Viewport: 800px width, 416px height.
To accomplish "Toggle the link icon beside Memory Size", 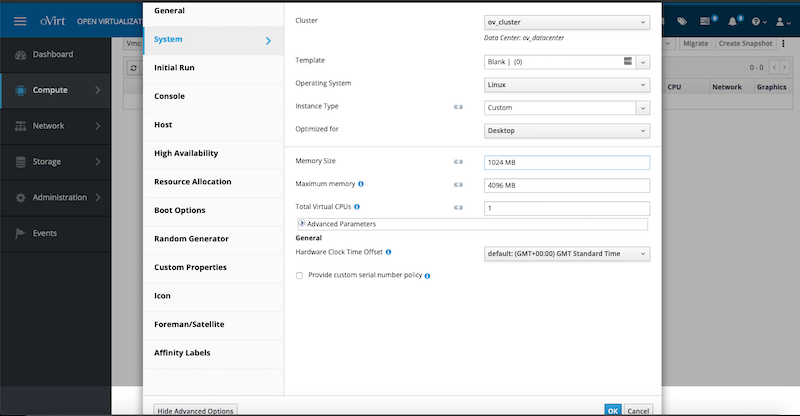I will coord(458,162).
